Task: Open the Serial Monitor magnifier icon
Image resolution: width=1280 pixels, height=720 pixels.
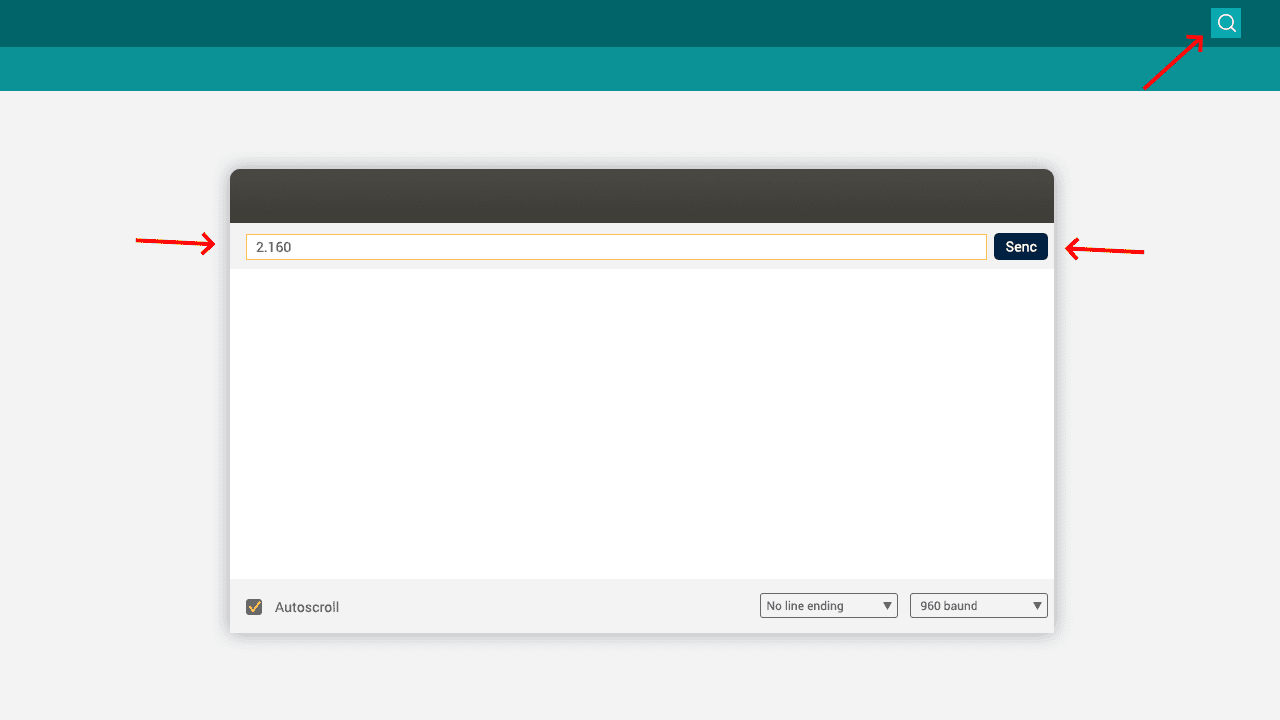Action: (1225, 23)
